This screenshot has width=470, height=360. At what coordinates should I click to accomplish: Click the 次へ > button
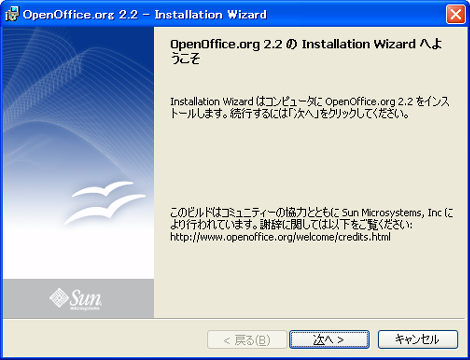point(329,340)
